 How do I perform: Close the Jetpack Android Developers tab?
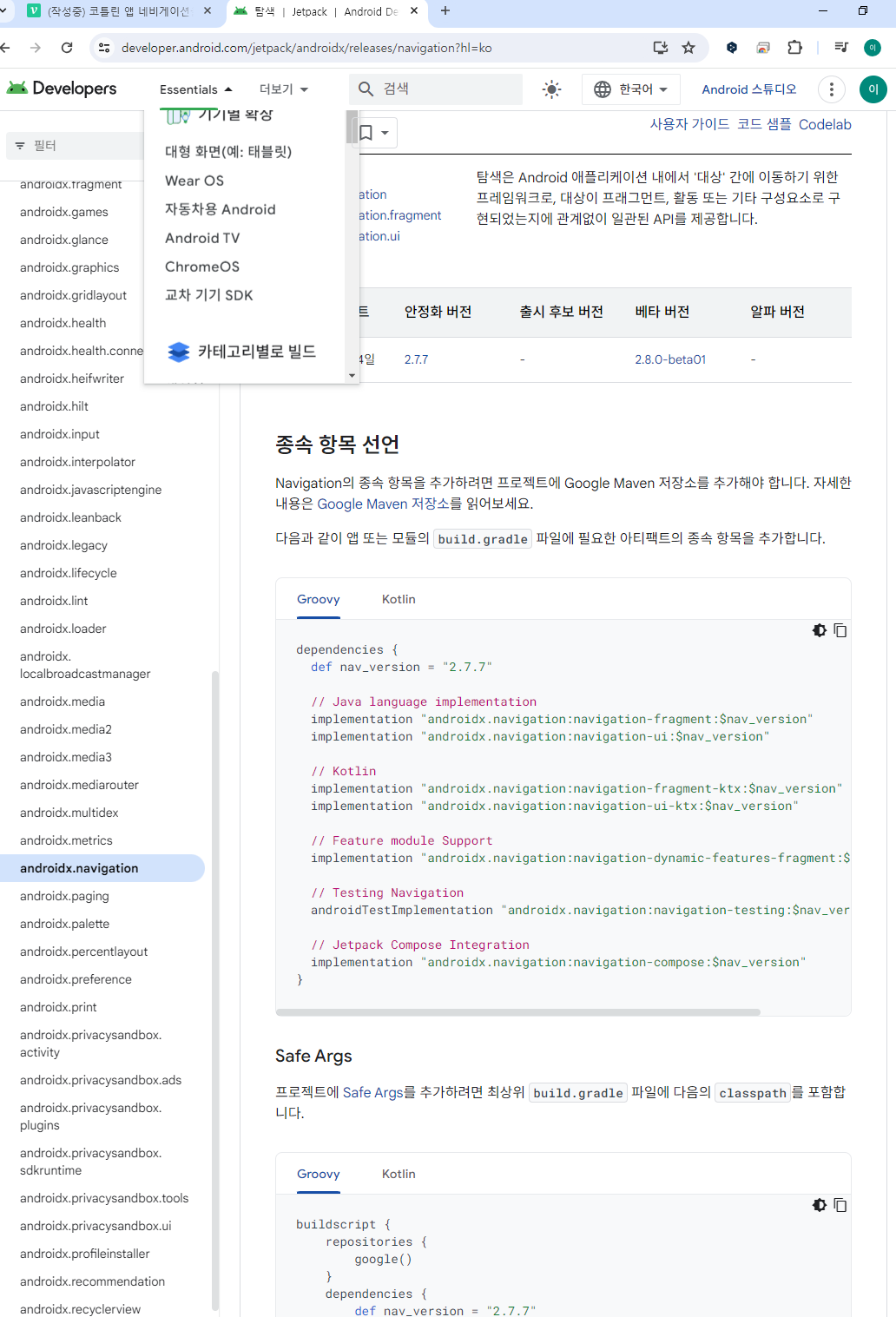pos(414,11)
